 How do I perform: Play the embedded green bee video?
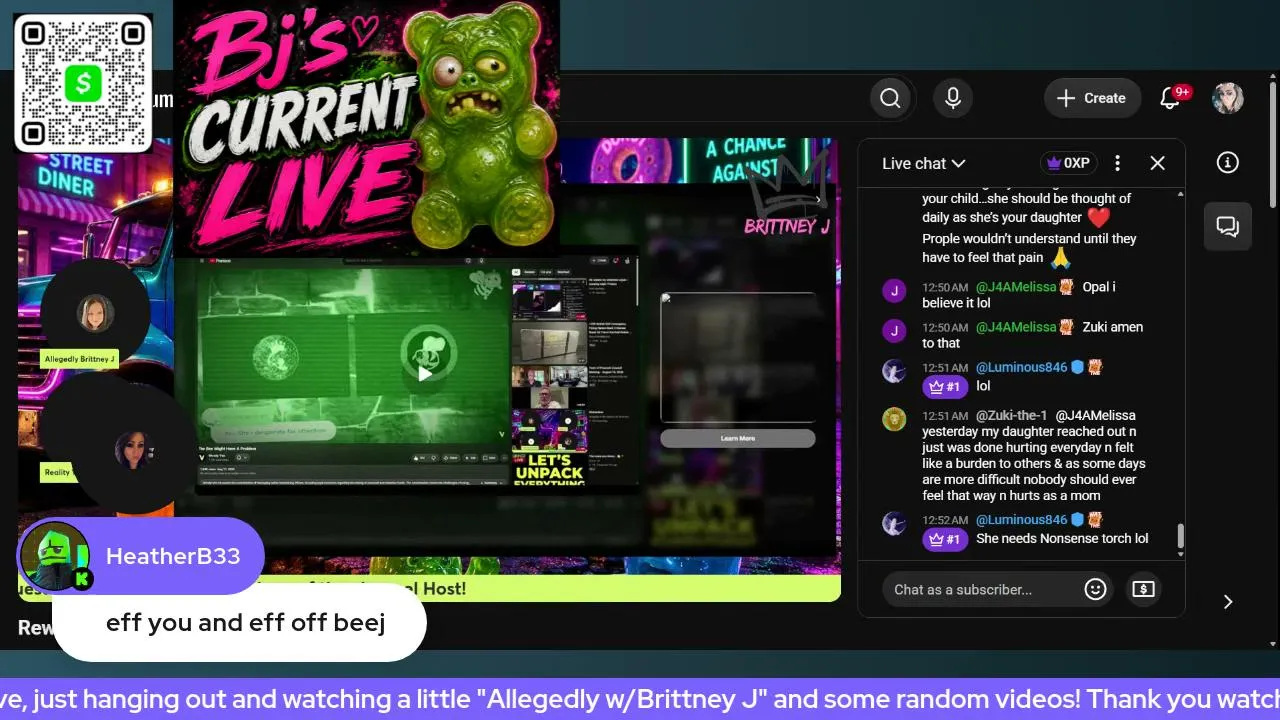[x=425, y=374]
